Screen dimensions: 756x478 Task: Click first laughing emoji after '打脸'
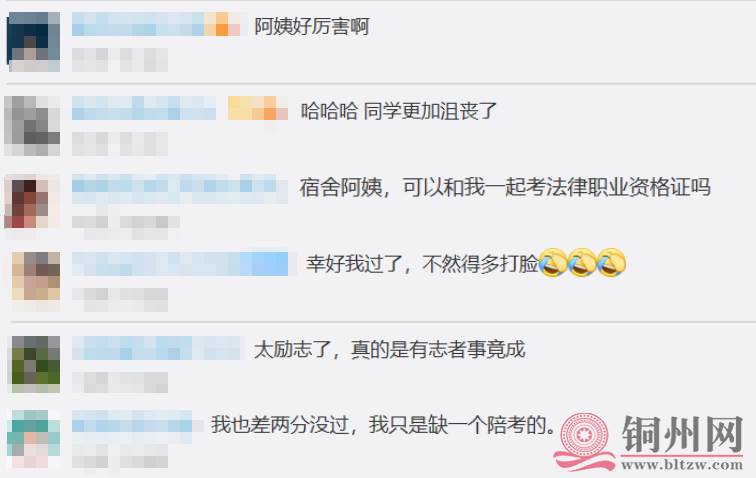pyautogui.click(x=553, y=263)
